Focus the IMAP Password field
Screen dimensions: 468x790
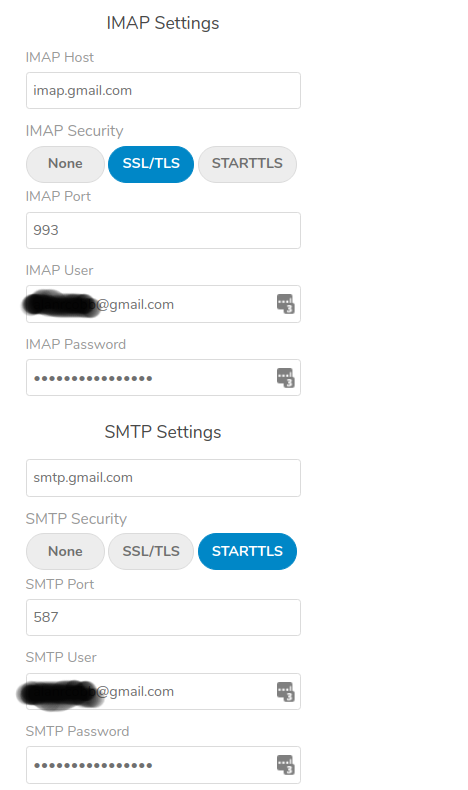[x=163, y=377]
